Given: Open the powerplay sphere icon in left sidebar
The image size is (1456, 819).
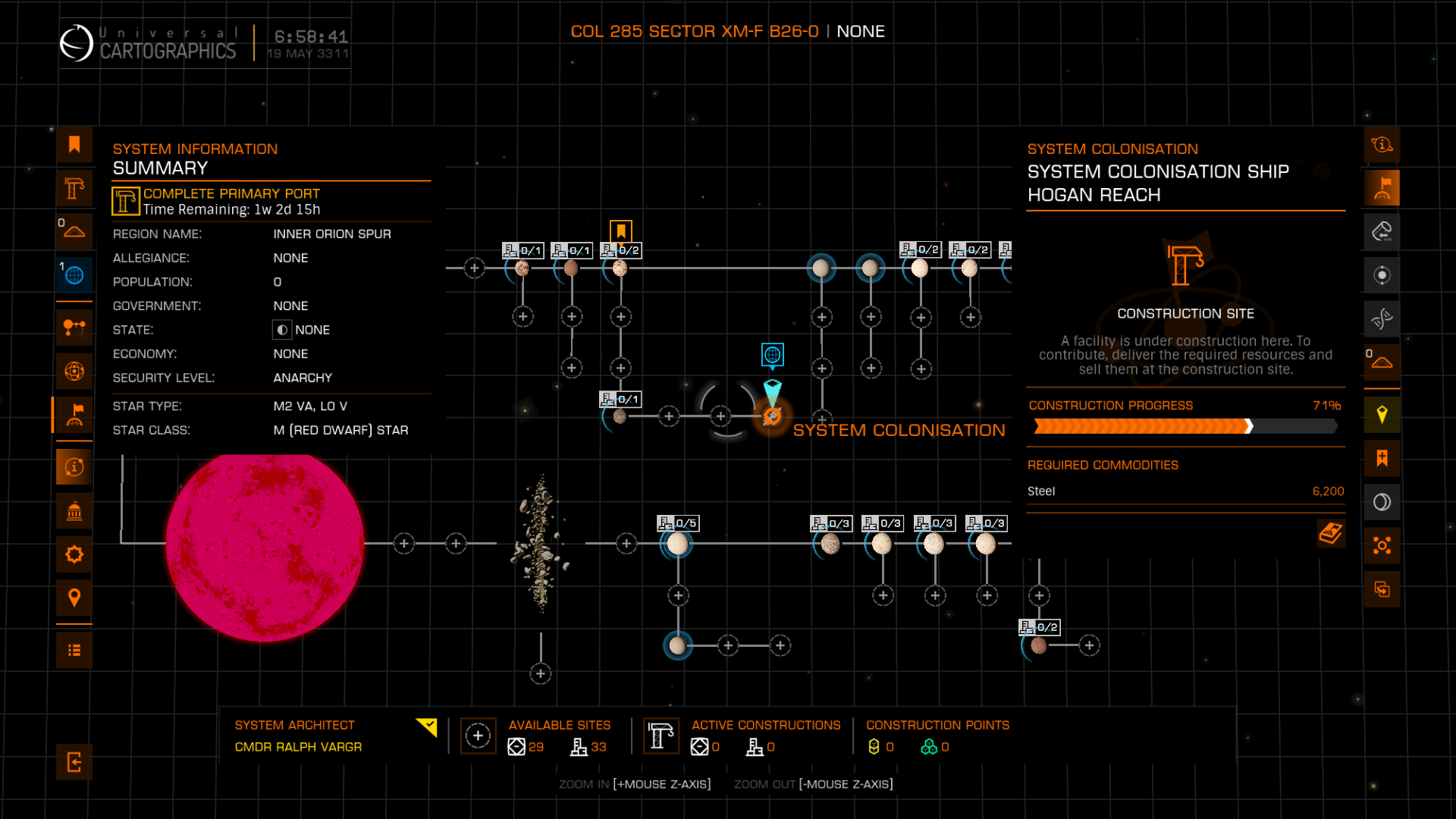Looking at the screenshot, I should tap(74, 372).
